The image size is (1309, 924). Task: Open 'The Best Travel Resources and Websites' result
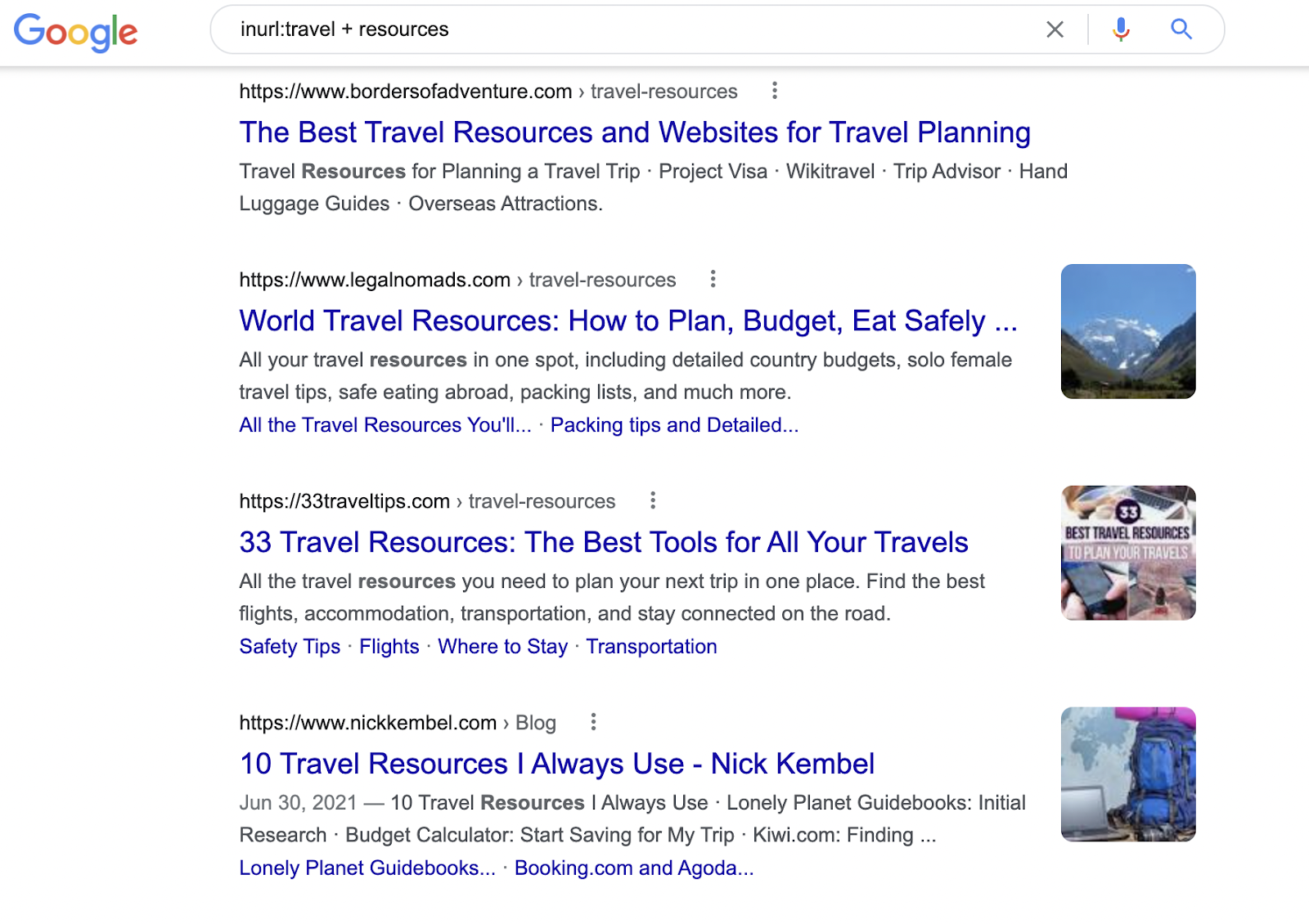pos(635,132)
